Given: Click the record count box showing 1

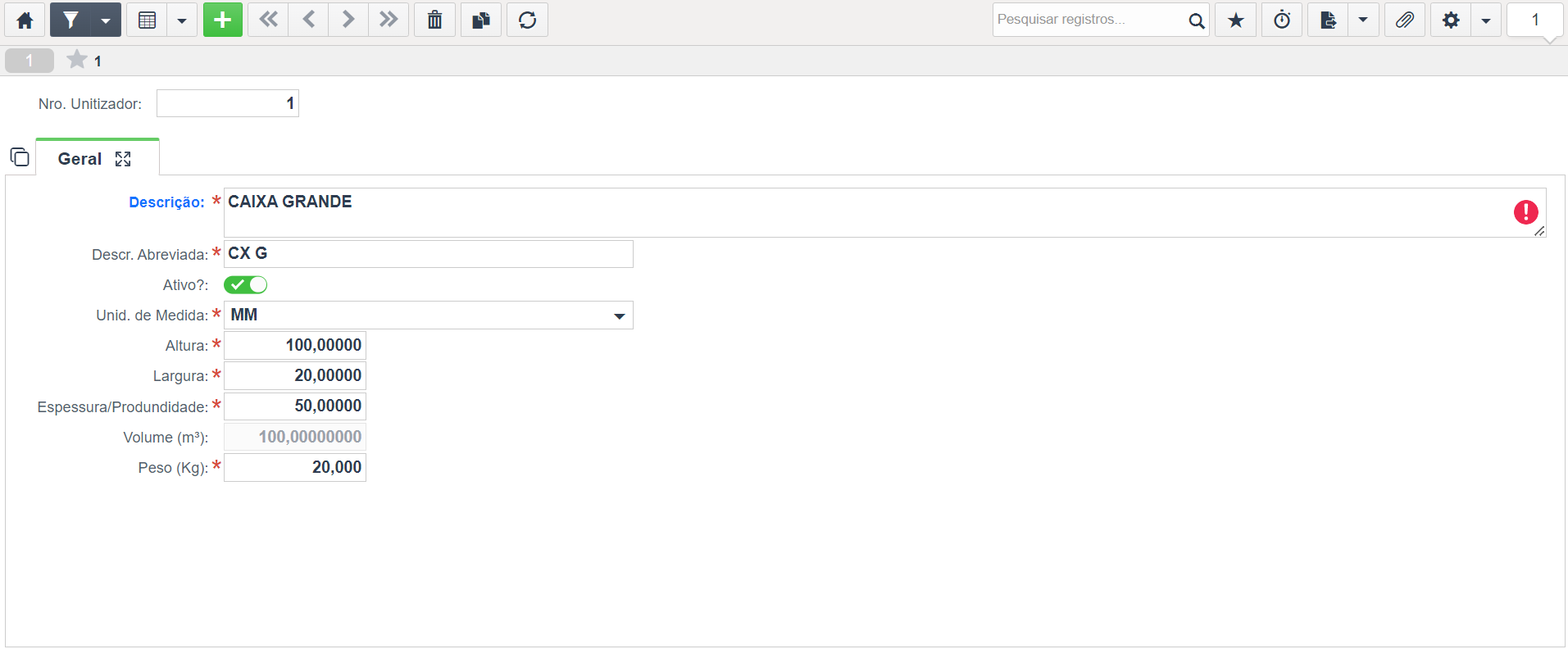Looking at the screenshot, I should pyautogui.click(x=1535, y=20).
